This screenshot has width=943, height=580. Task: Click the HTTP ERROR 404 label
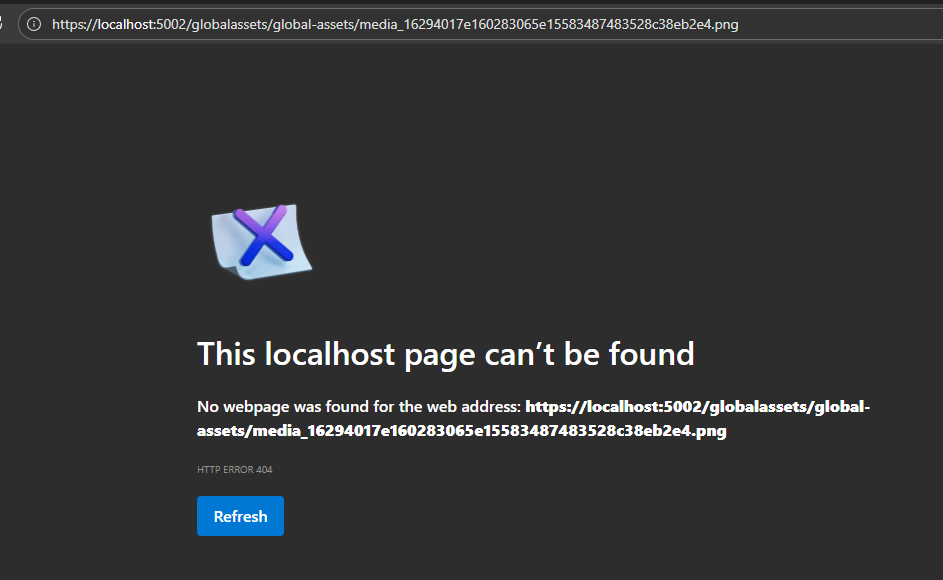(x=235, y=469)
